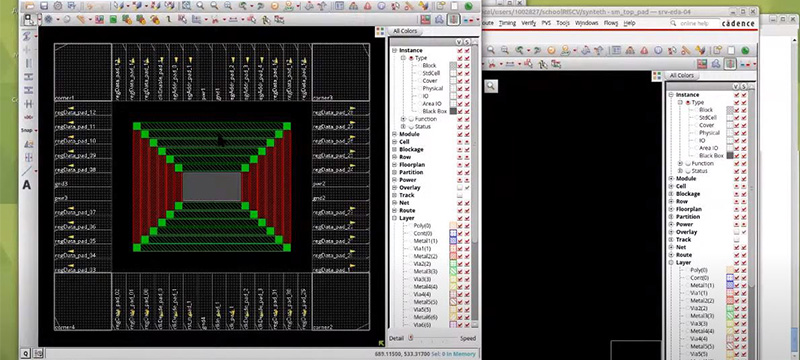Image resolution: width=800 pixels, height=360 pixels.
Task: Toggle Route visibility checkbox in right window panel
Action: pyautogui.click(x=736, y=255)
